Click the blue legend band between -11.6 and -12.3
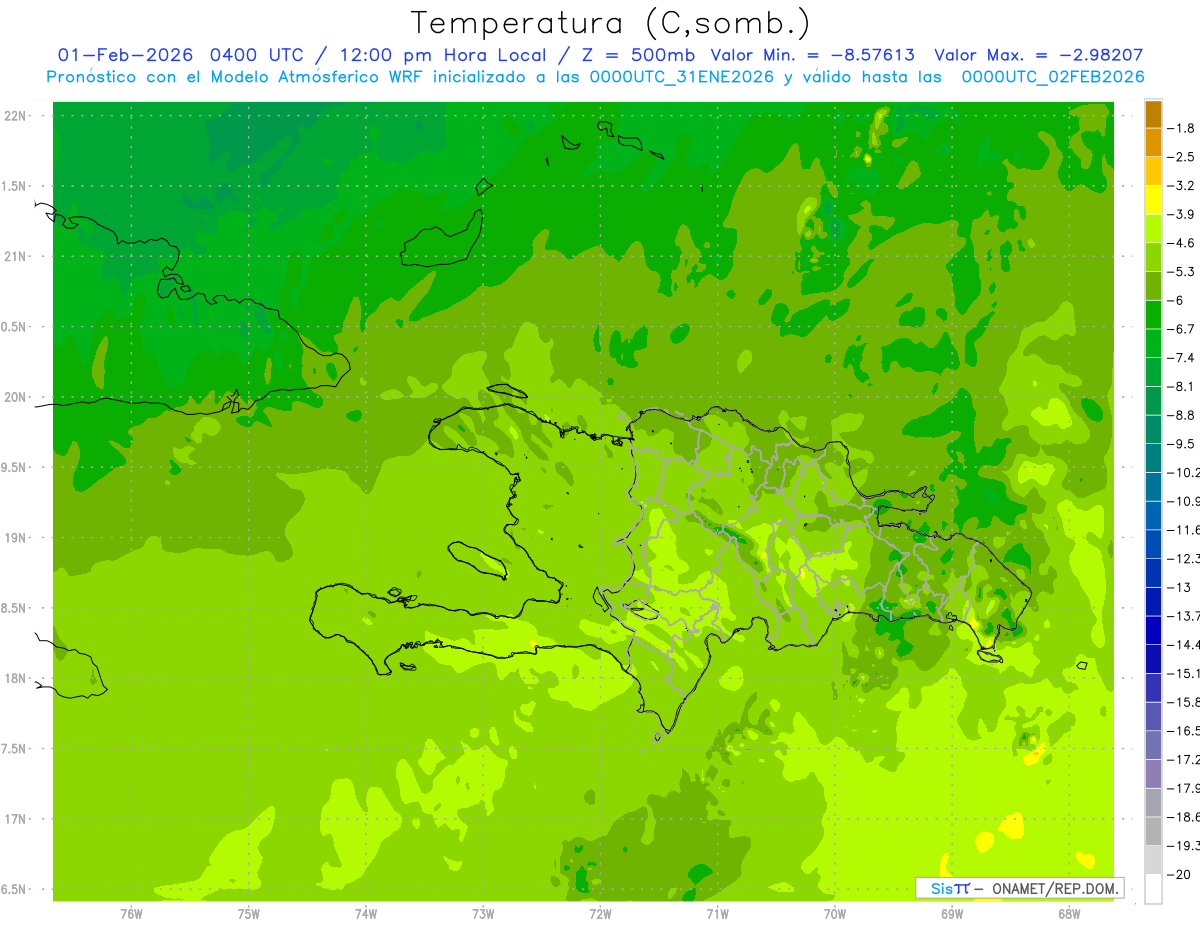The height and width of the screenshot is (927, 1200). click(x=1153, y=544)
